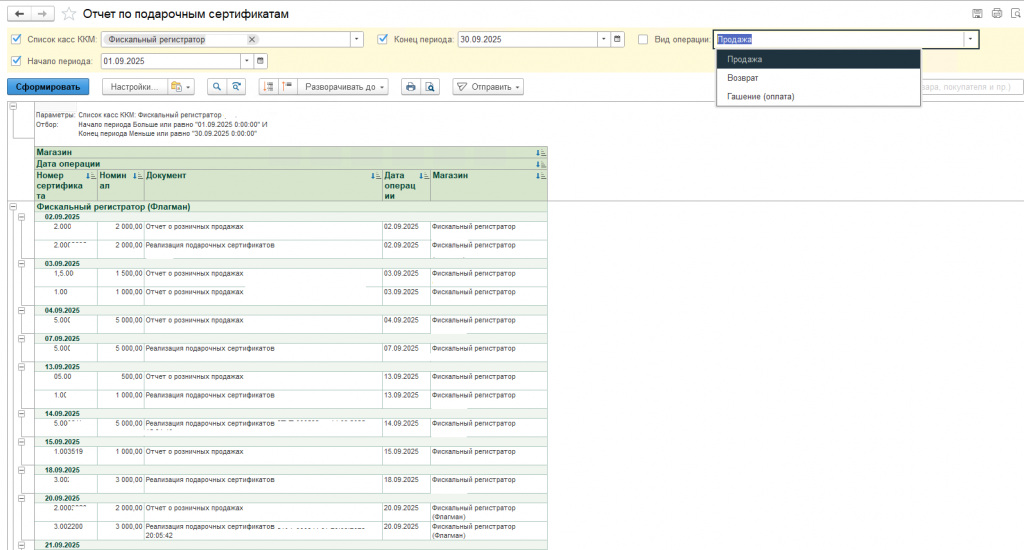Remove Фискальный регистратор tag with X
The width and height of the screenshot is (1024, 550).
252,39
